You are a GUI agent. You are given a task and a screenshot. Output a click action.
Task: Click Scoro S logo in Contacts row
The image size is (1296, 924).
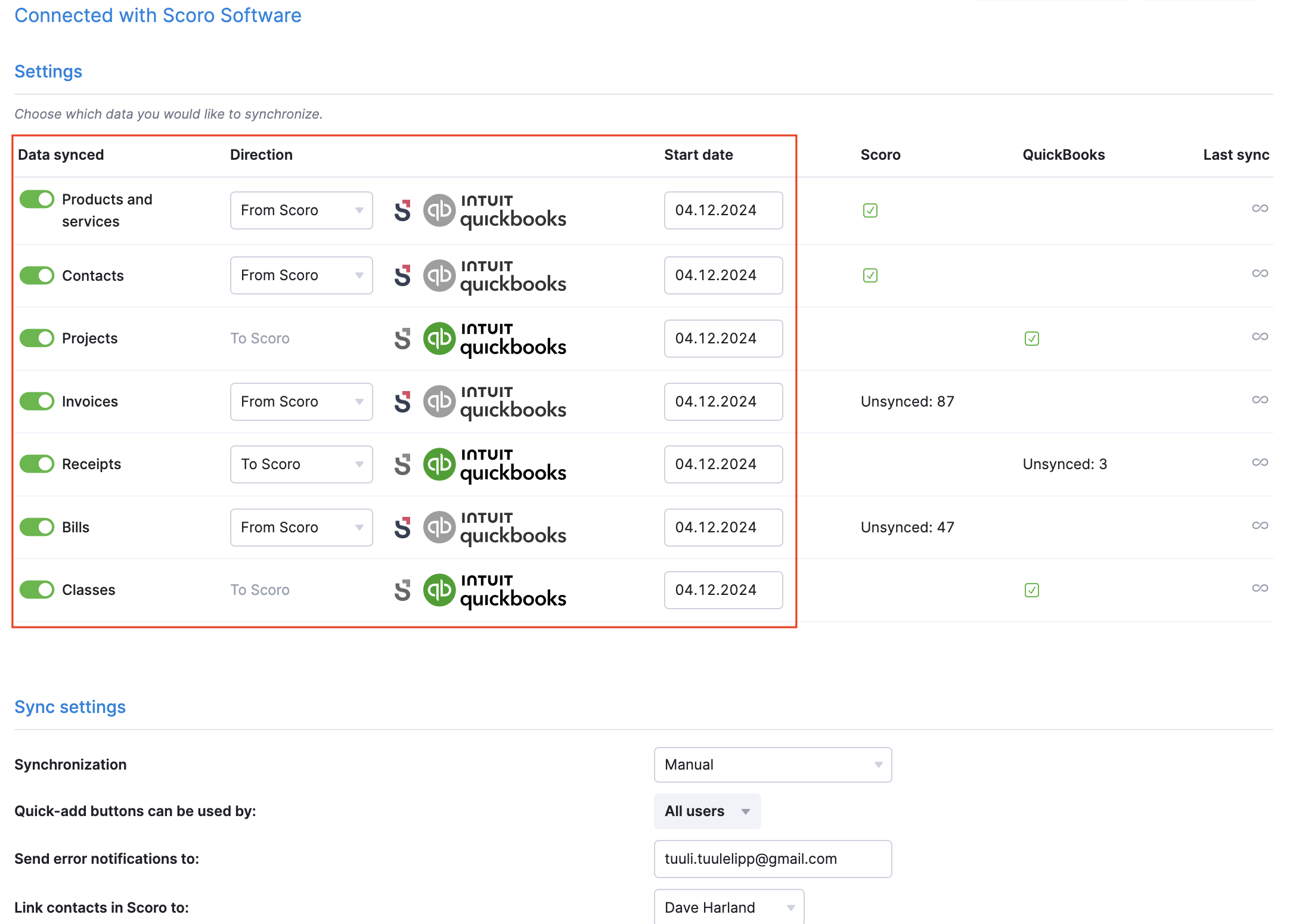(403, 275)
